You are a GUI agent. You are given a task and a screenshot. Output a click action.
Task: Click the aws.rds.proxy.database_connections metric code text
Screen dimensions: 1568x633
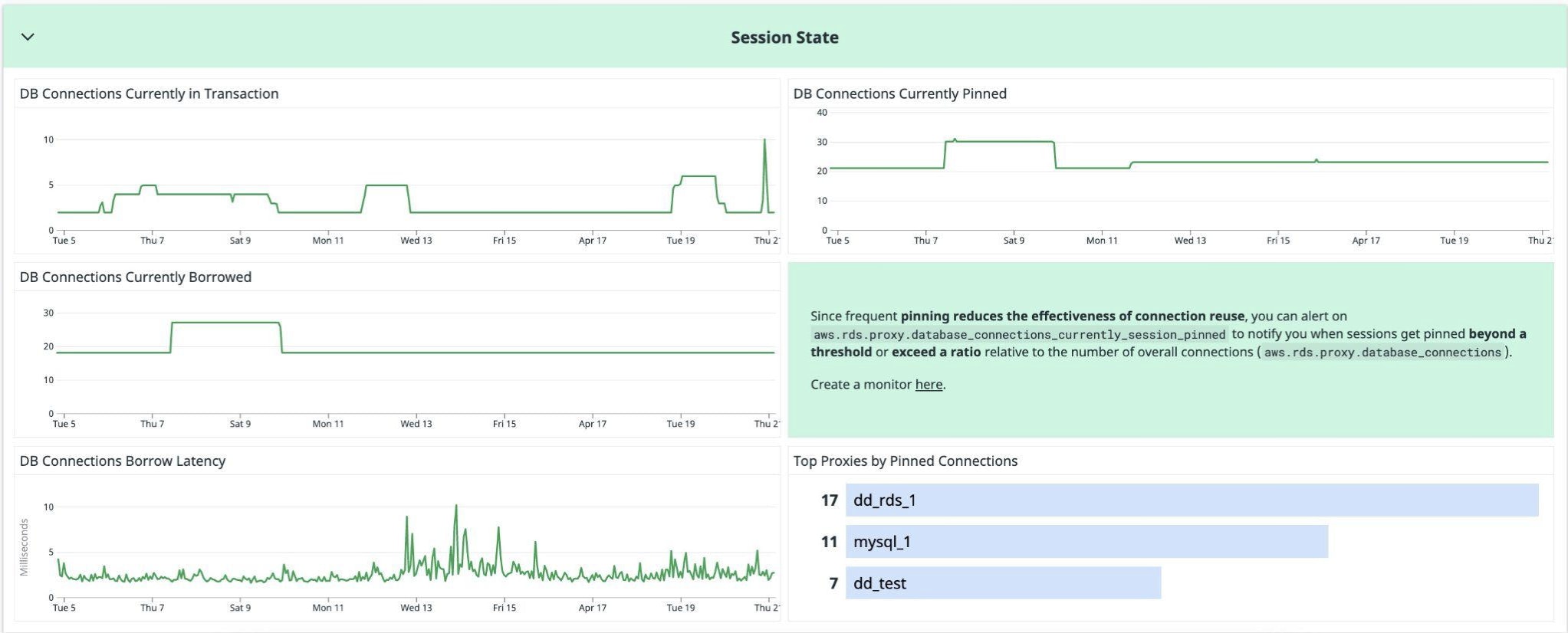click(x=1382, y=353)
